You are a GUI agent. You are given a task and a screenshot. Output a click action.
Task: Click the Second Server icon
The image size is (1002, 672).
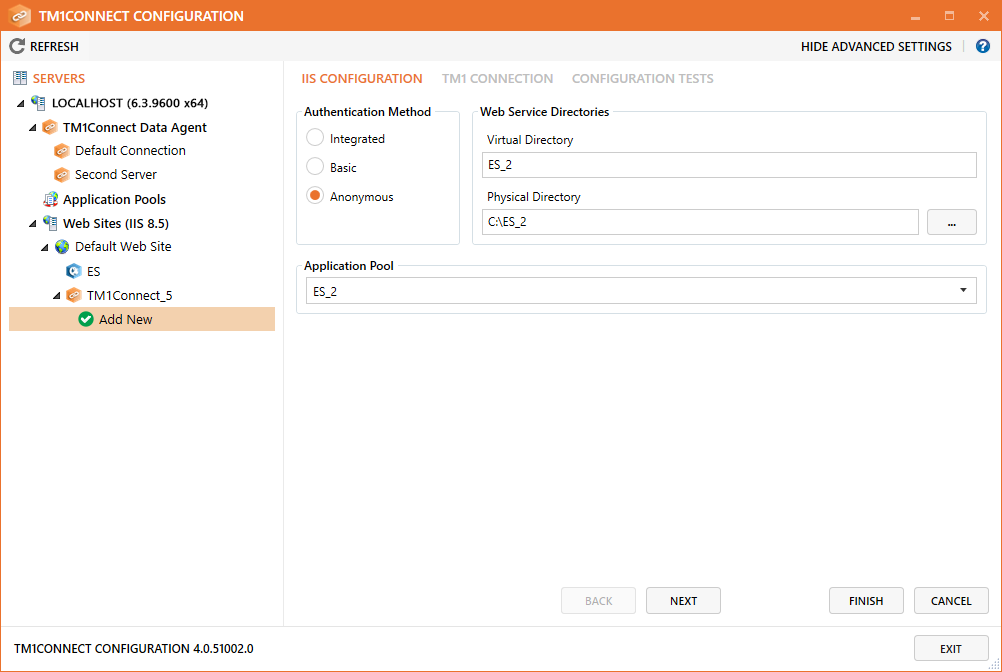61,174
